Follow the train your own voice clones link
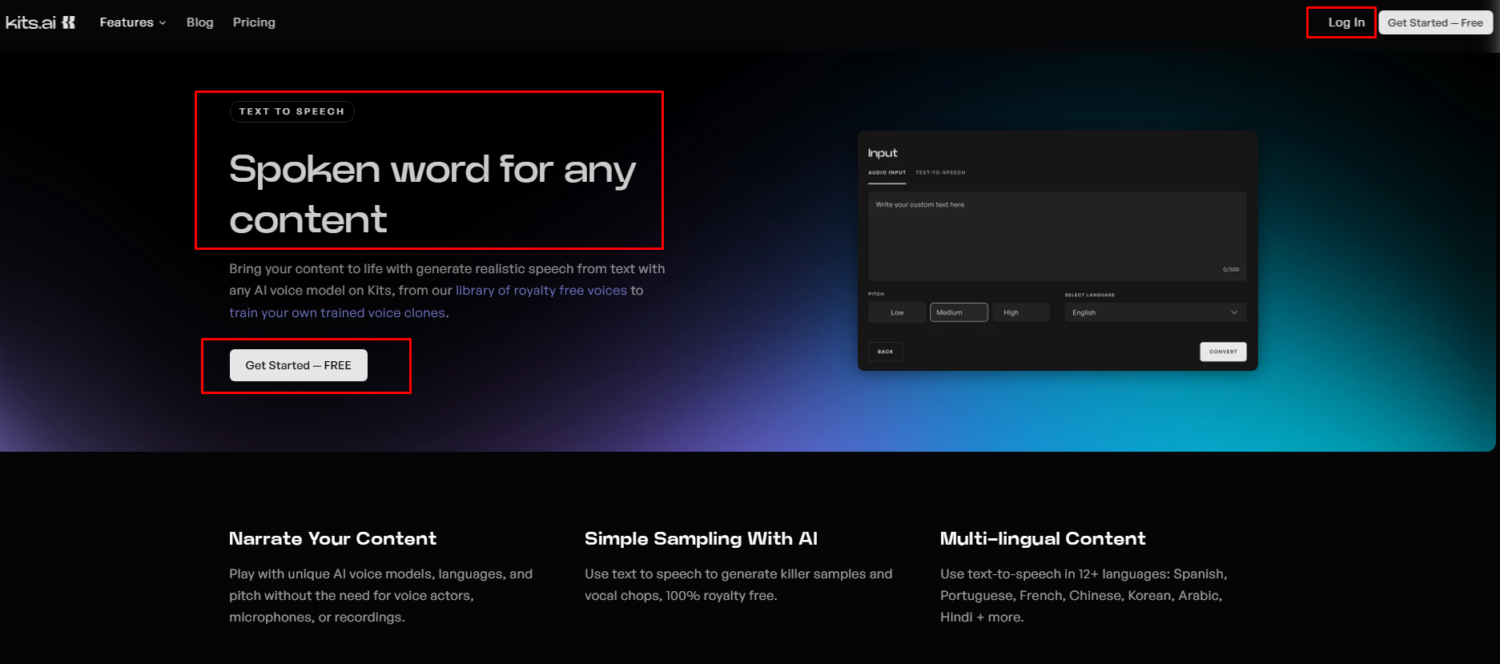The height and width of the screenshot is (664, 1500). point(337,313)
